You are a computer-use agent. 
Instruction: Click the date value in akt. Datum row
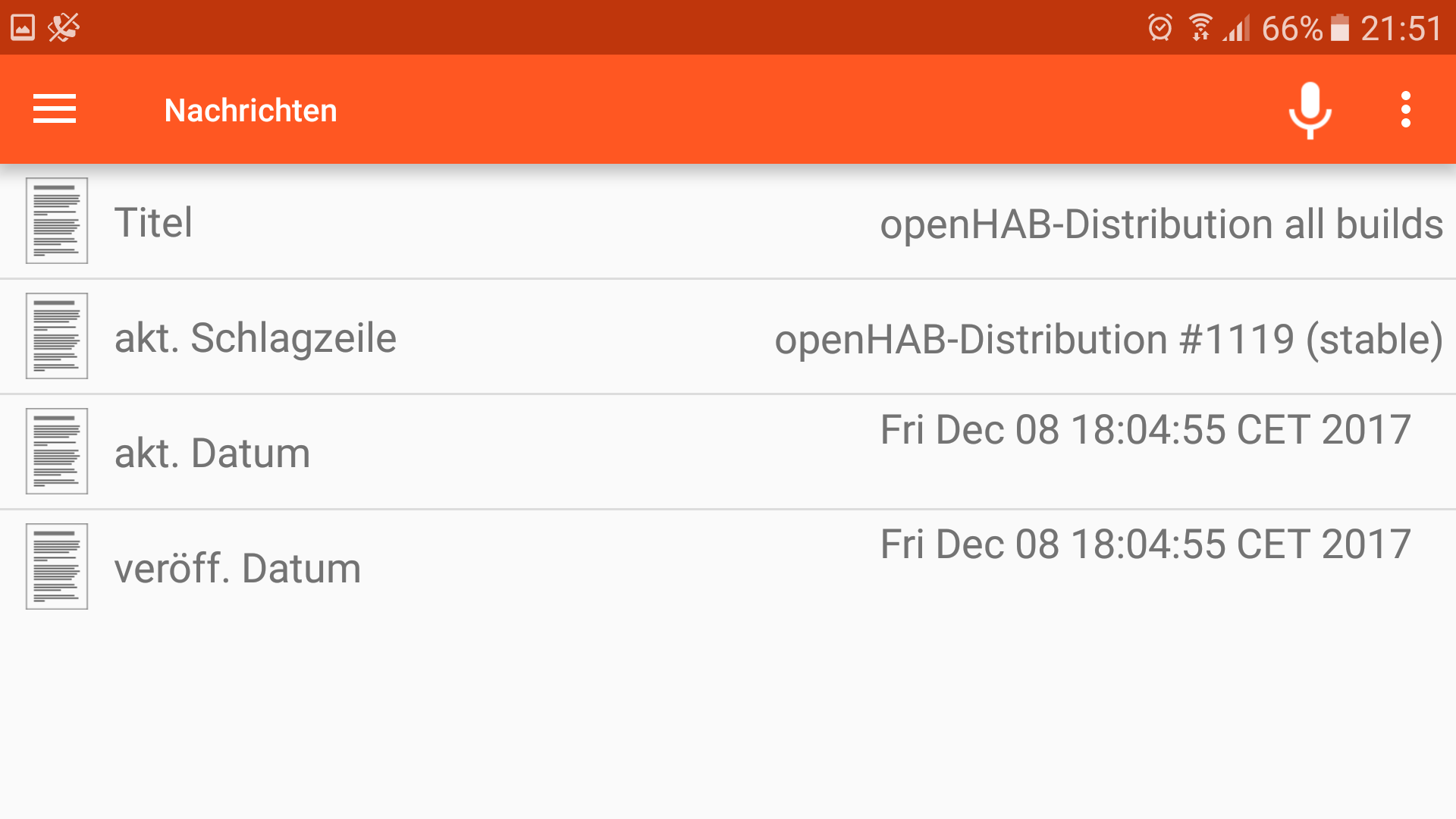pyautogui.click(x=1145, y=430)
